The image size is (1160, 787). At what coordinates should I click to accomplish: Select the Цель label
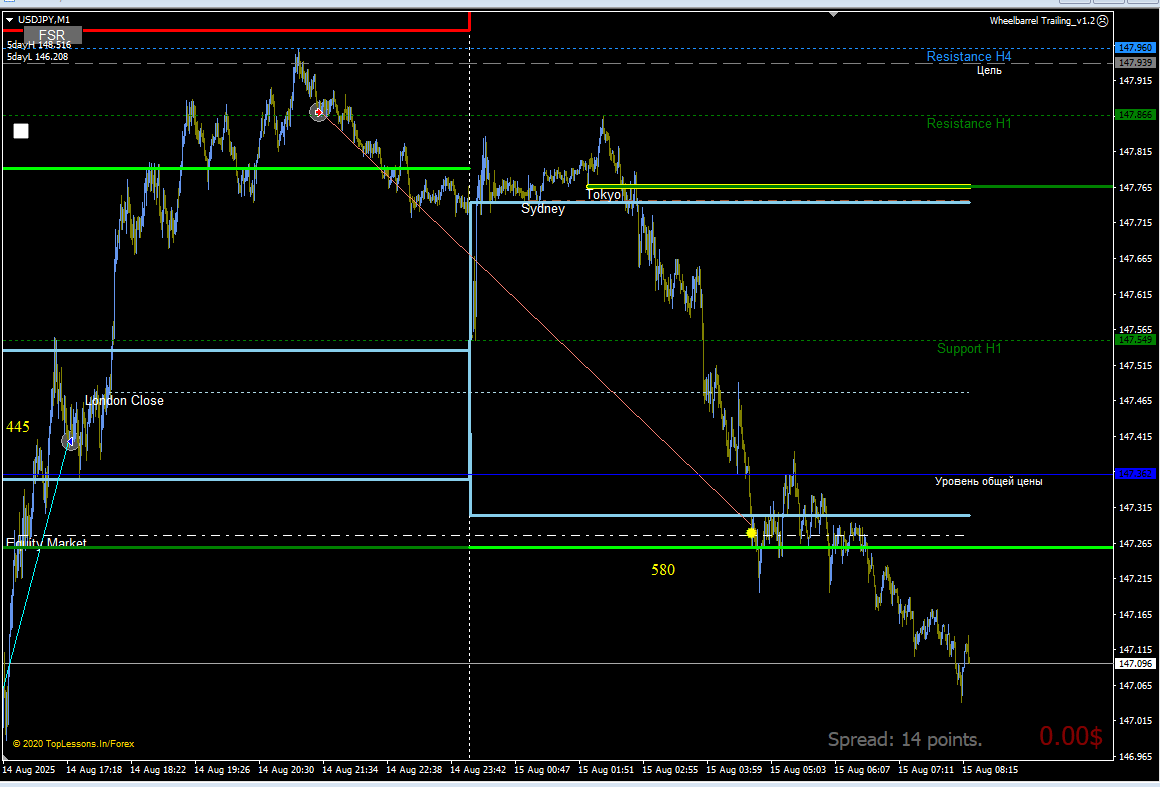pos(989,70)
